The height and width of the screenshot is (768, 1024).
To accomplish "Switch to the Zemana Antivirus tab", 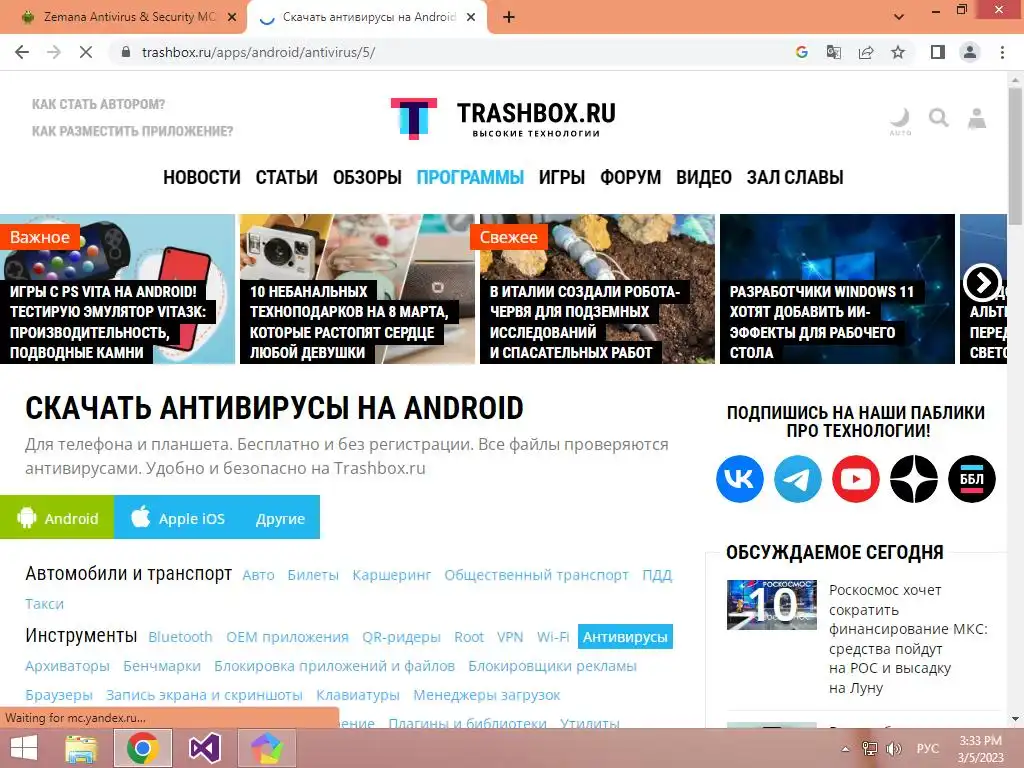I will click(129, 17).
